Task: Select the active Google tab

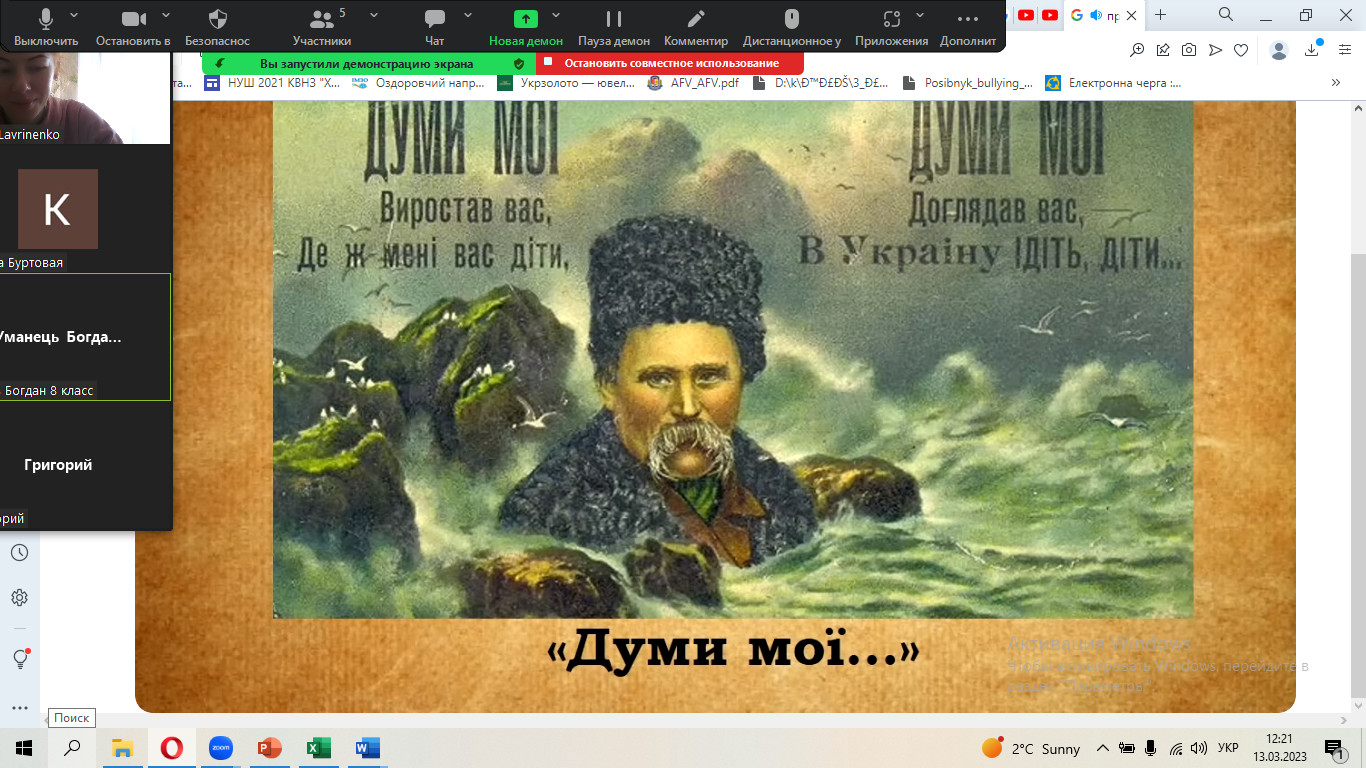Action: (1104, 15)
